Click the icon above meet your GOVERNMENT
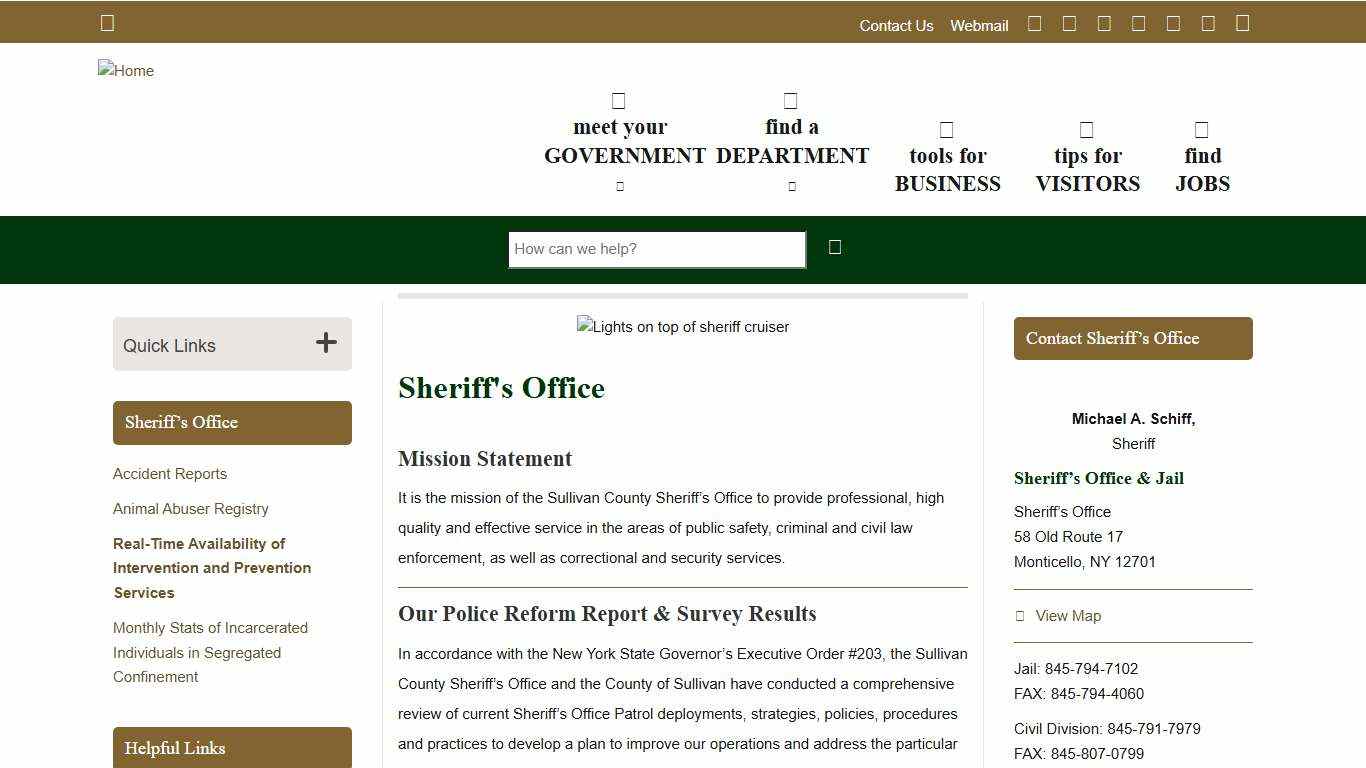The height and width of the screenshot is (768, 1366). 618,99
